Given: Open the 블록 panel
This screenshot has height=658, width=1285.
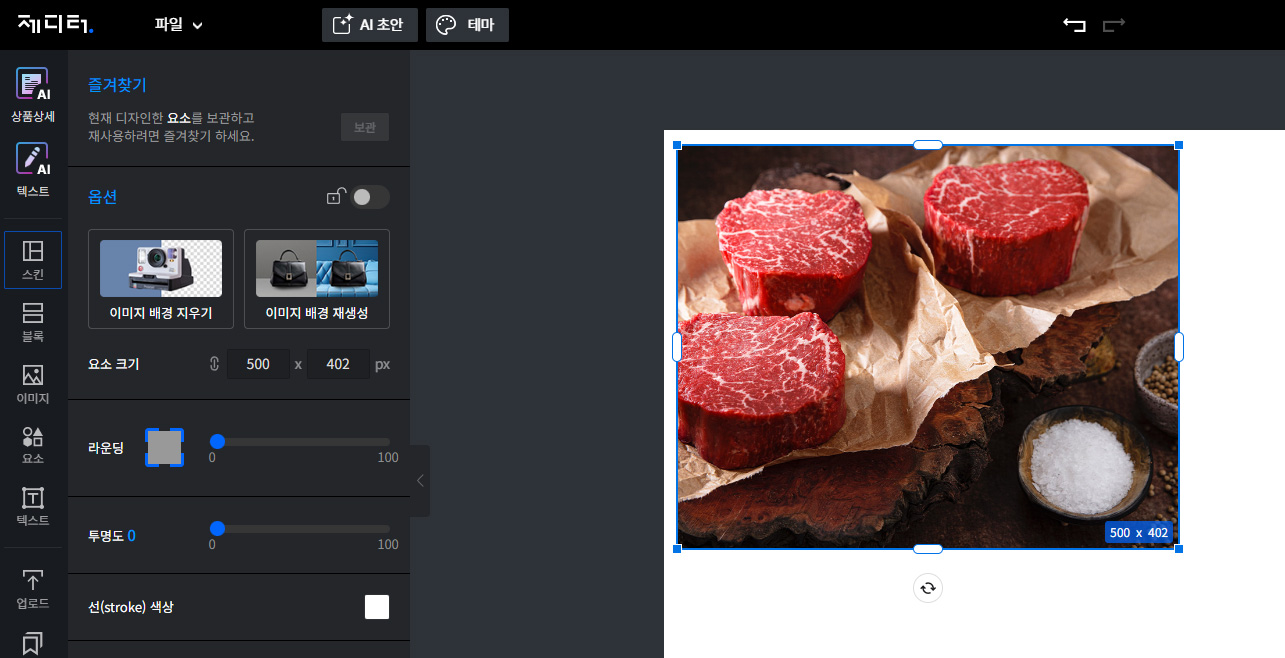Looking at the screenshot, I should 32,321.
